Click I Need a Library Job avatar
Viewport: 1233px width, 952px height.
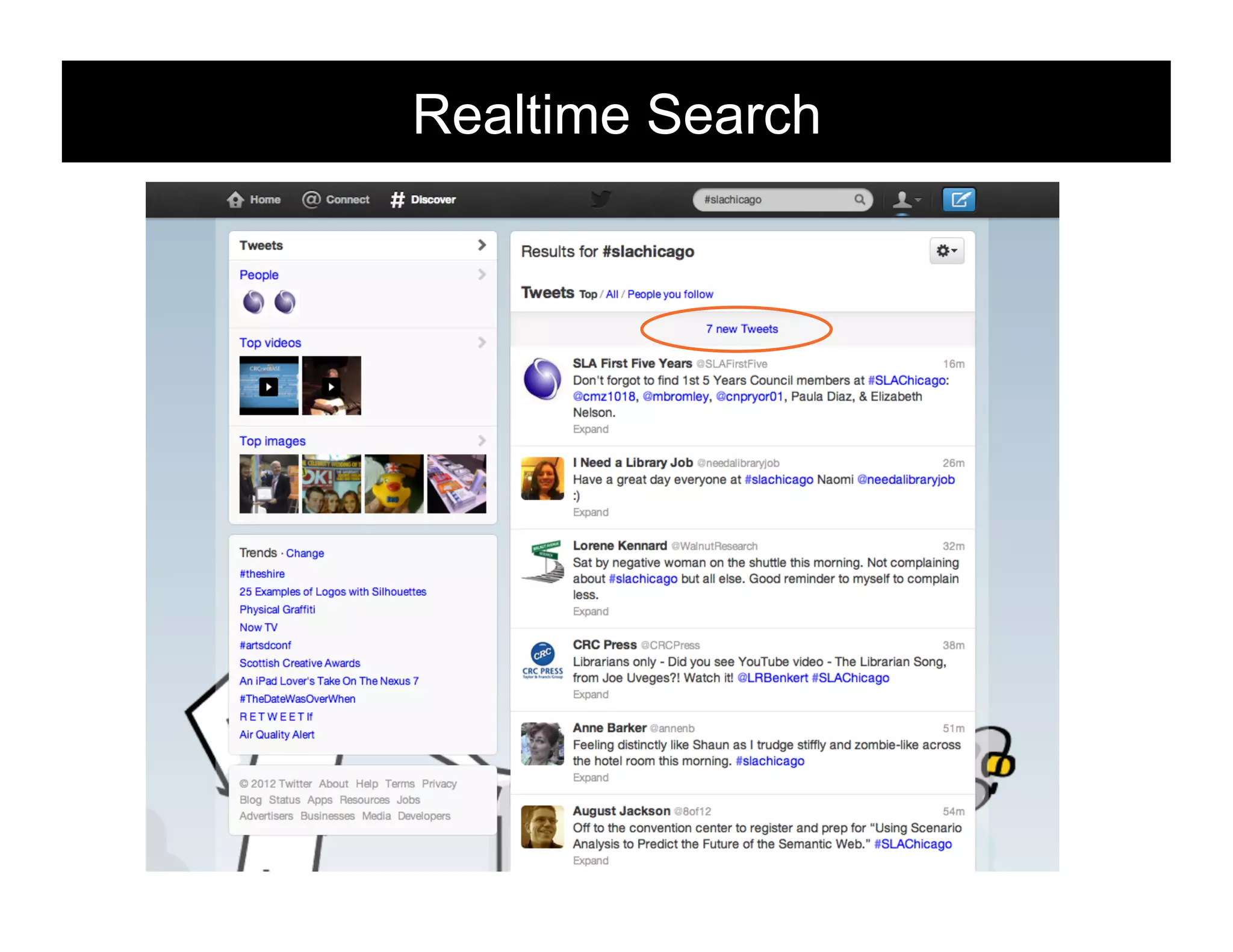[x=542, y=478]
